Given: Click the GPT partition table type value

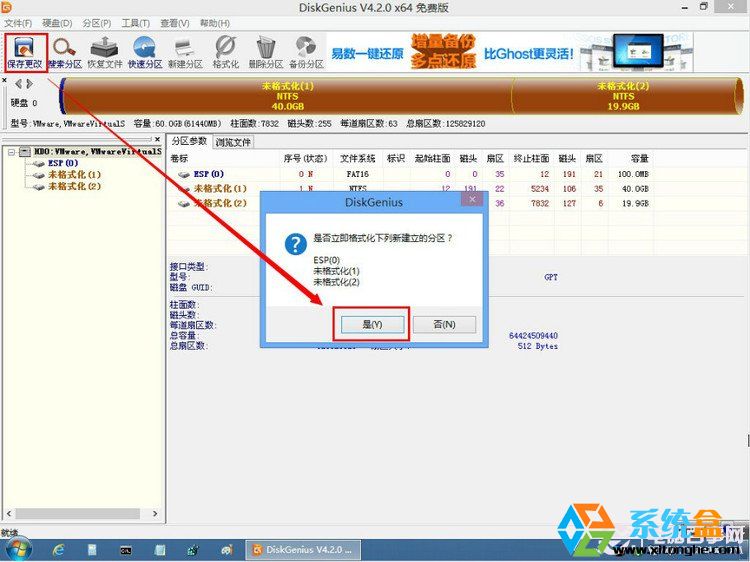Looking at the screenshot, I should point(551,277).
